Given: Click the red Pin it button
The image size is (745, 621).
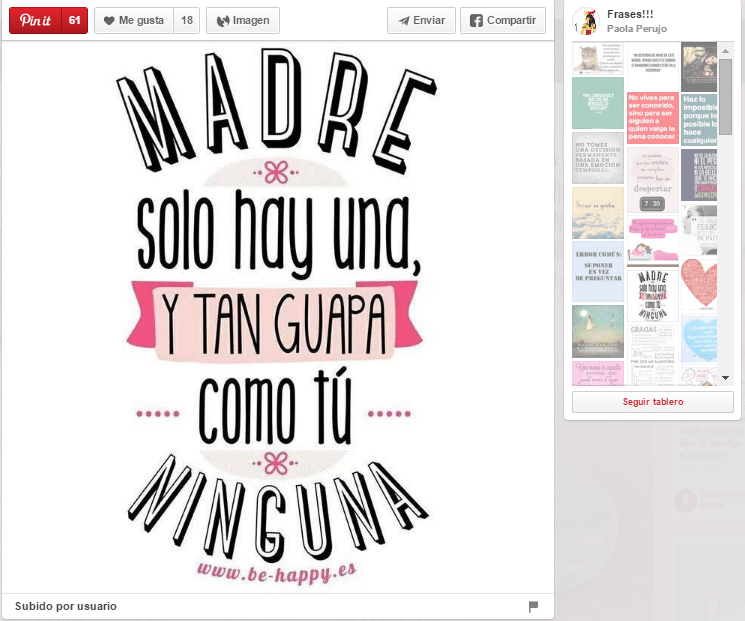Looking at the screenshot, I should [x=35, y=20].
